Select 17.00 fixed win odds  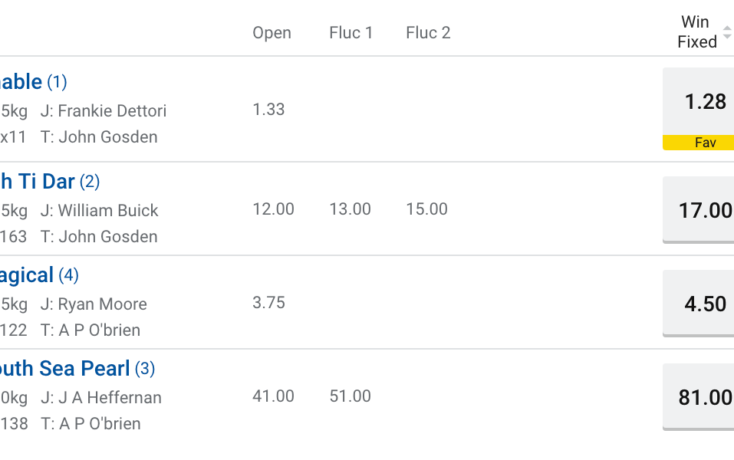[698, 210]
